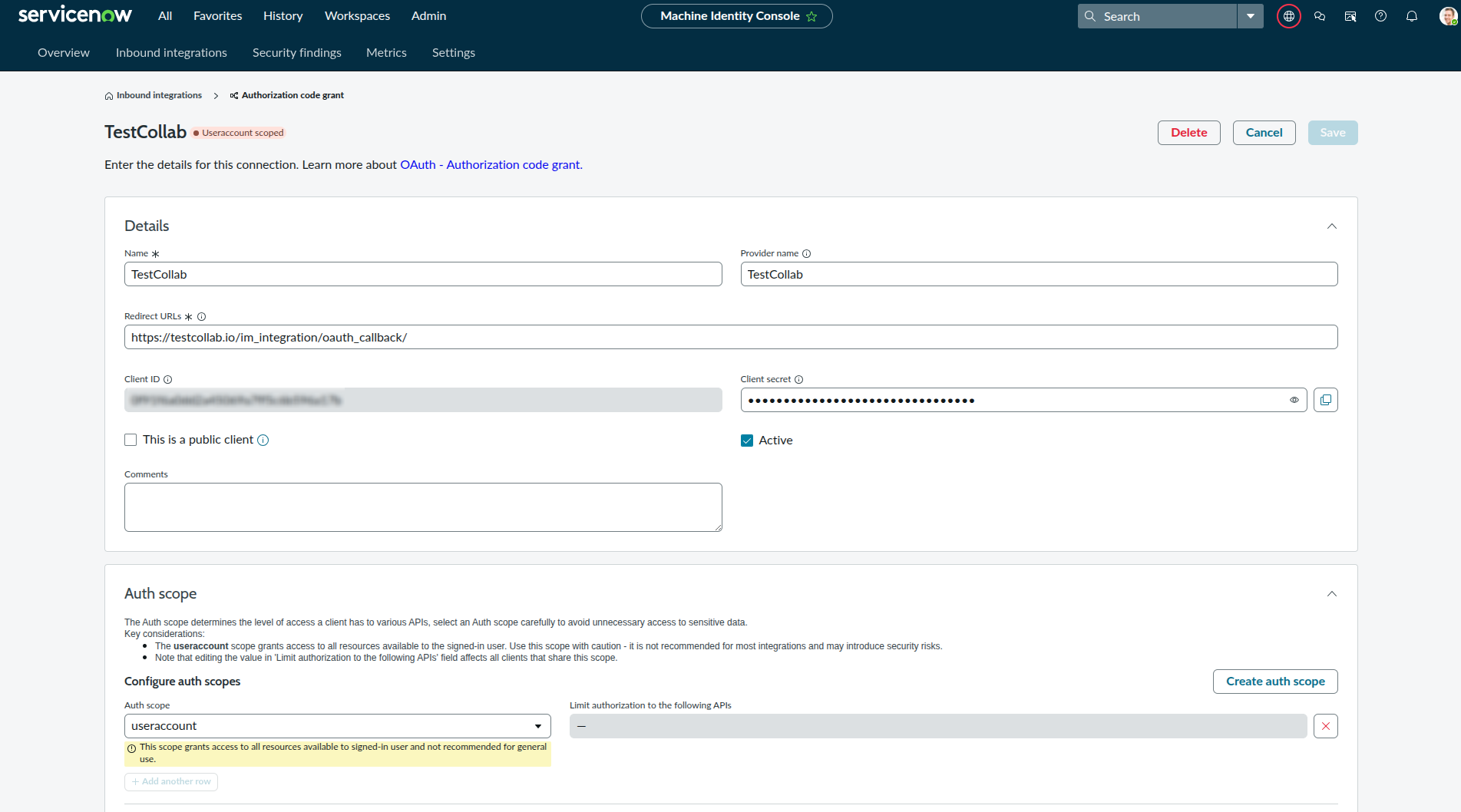Focus the Provider name field
Viewport: 1461px width, 812px height.
click(x=1039, y=274)
